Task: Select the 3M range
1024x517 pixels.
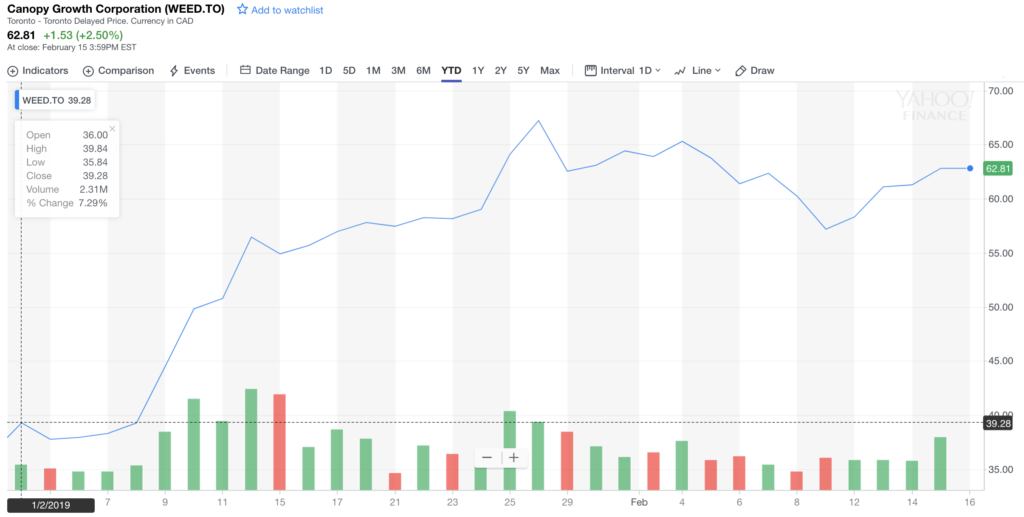Action: (398, 70)
